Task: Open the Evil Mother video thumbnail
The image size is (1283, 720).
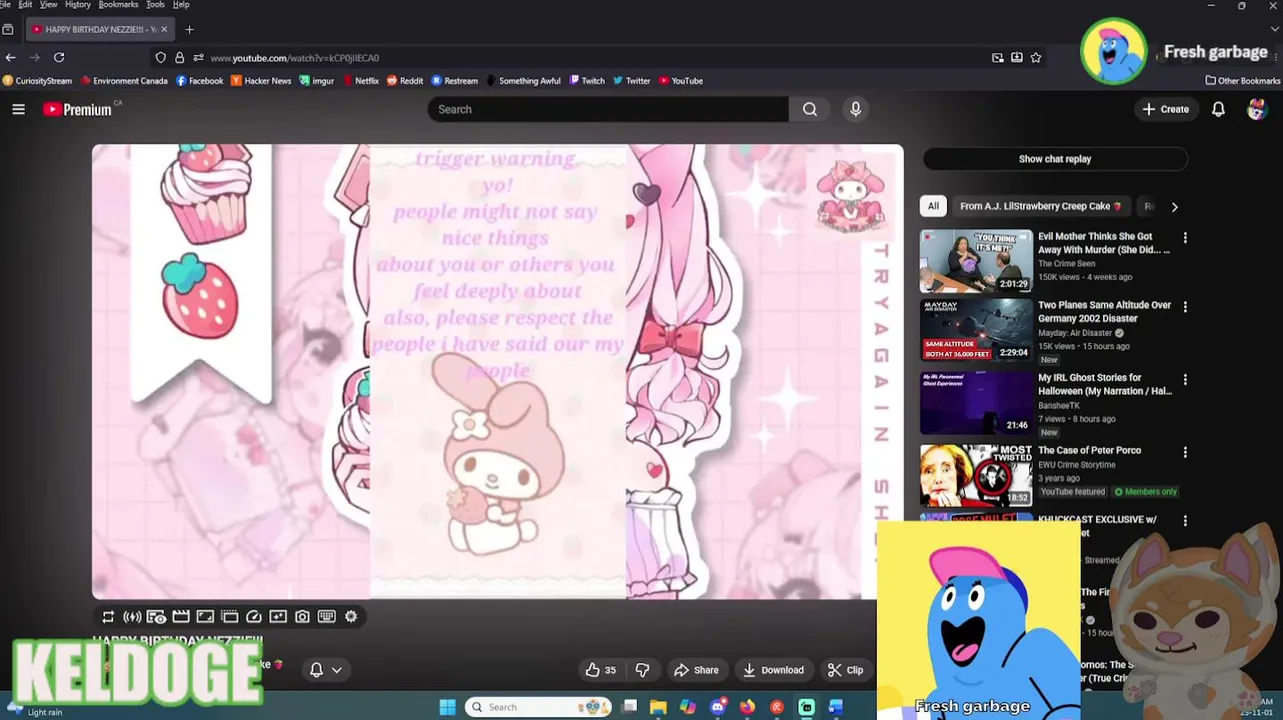Action: pyautogui.click(x=976, y=261)
